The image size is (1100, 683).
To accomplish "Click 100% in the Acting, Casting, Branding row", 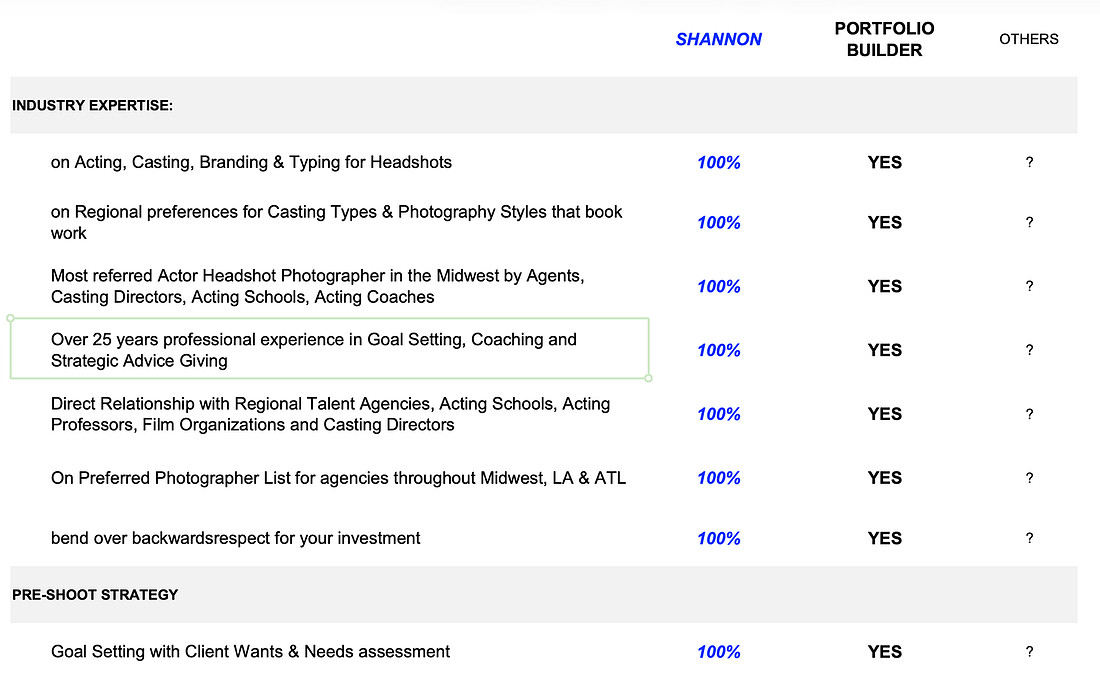I will point(718,163).
